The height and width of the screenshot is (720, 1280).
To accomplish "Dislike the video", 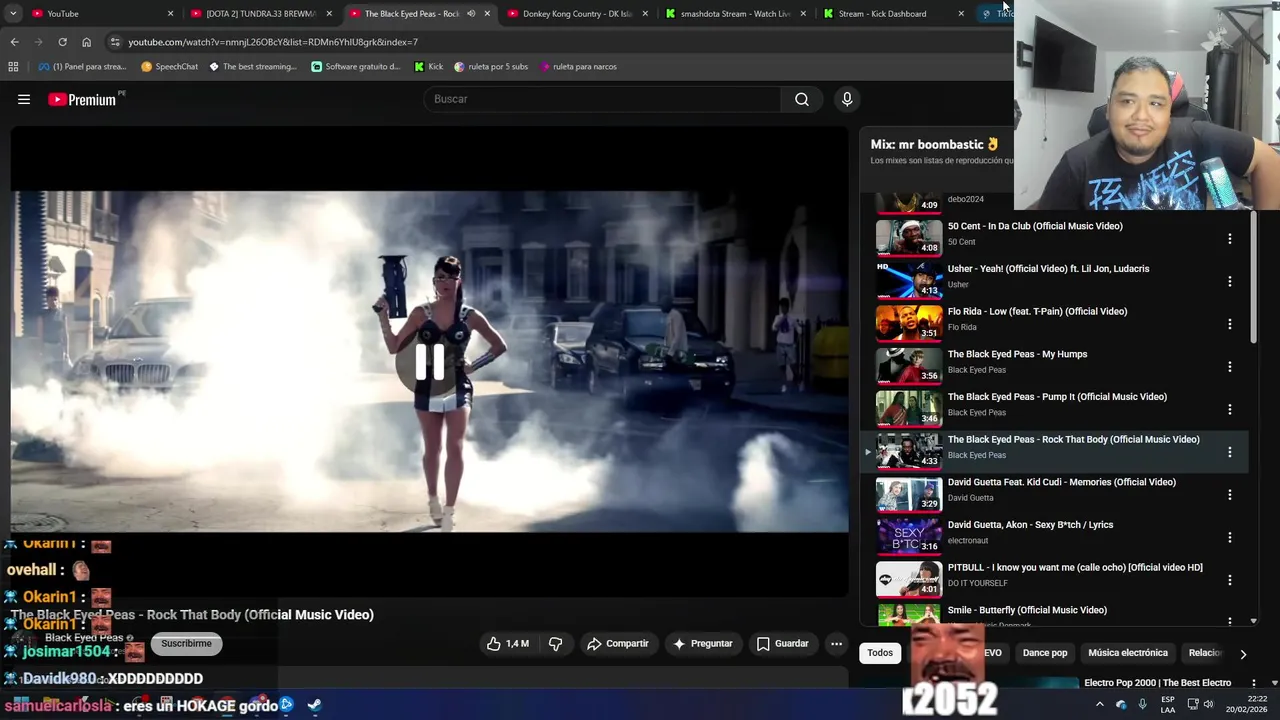I will 555,644.
